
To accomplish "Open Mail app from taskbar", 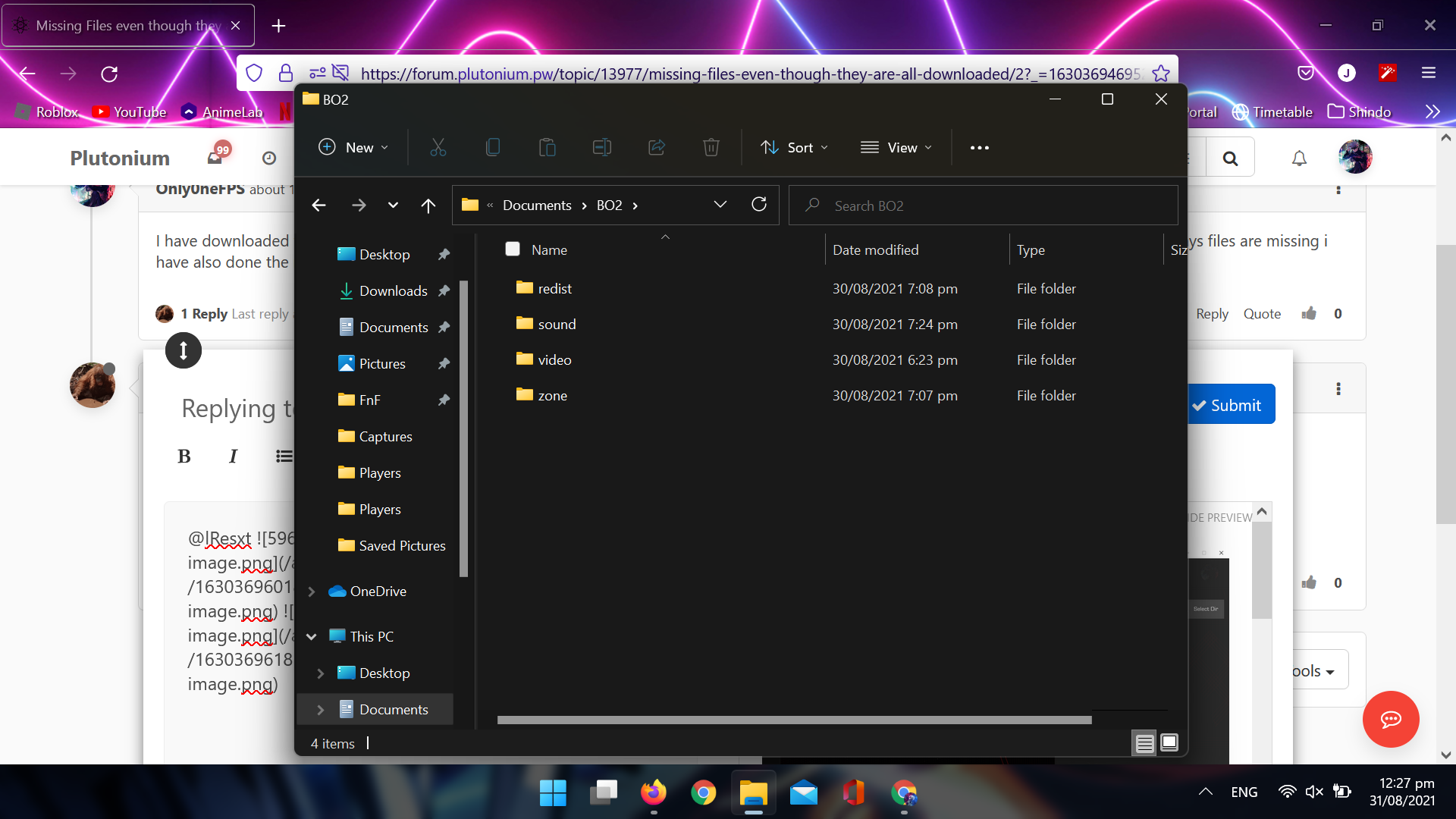I will pos(804,793).
